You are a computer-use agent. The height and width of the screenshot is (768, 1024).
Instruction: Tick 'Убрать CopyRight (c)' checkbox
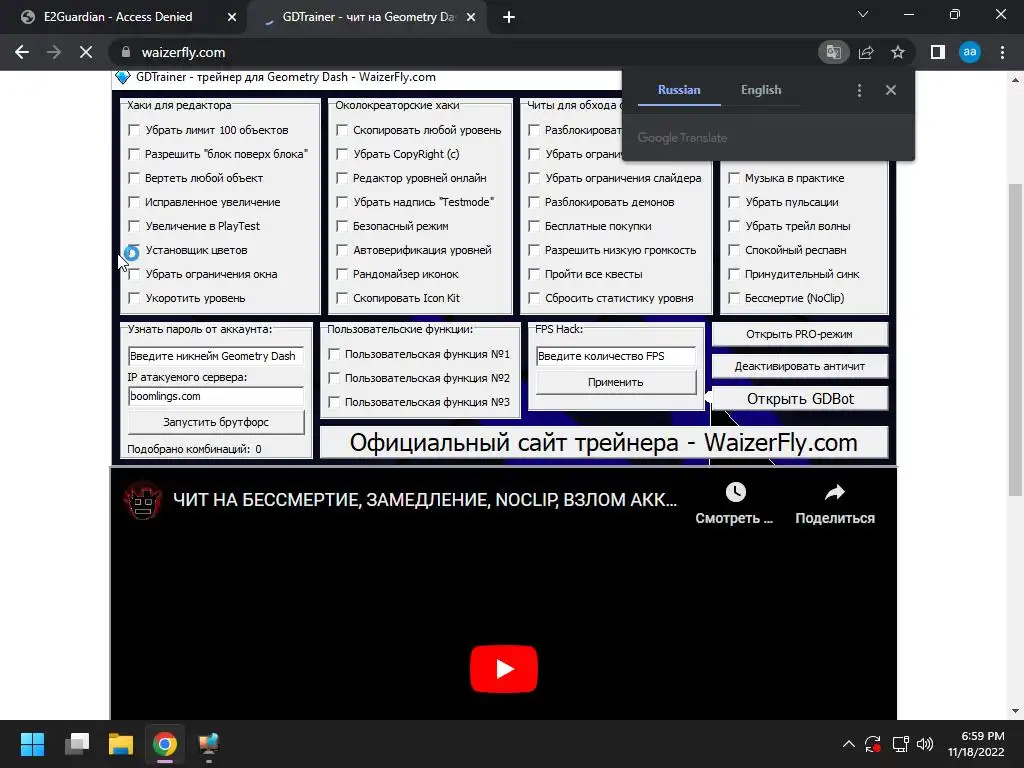[x=342, y=154]
